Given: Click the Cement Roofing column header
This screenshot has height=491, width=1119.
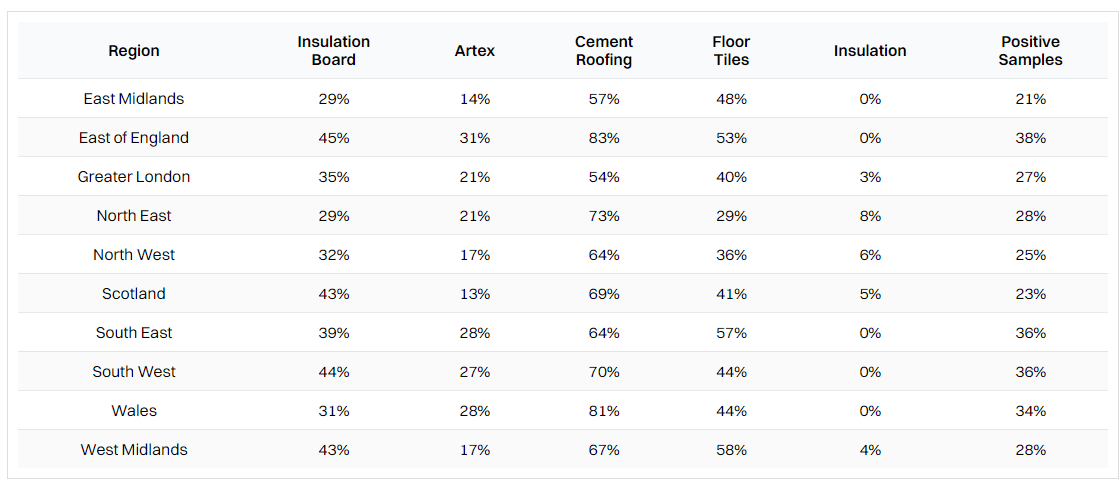Looking at the screenshot, I should 604,51.
